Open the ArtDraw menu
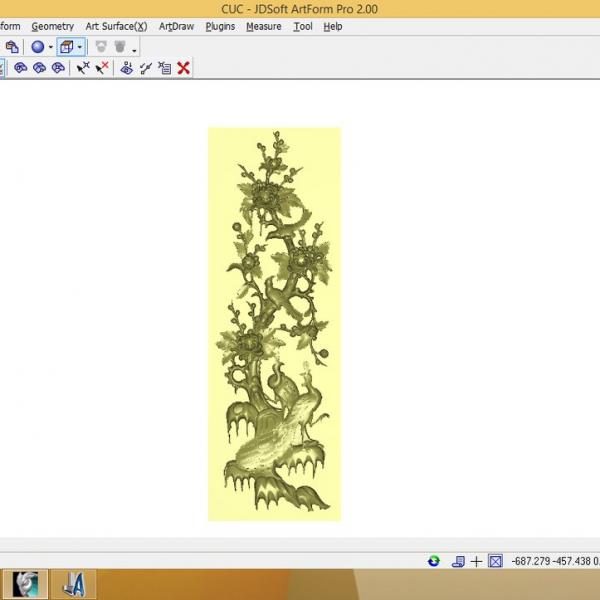 coord(176,26)
